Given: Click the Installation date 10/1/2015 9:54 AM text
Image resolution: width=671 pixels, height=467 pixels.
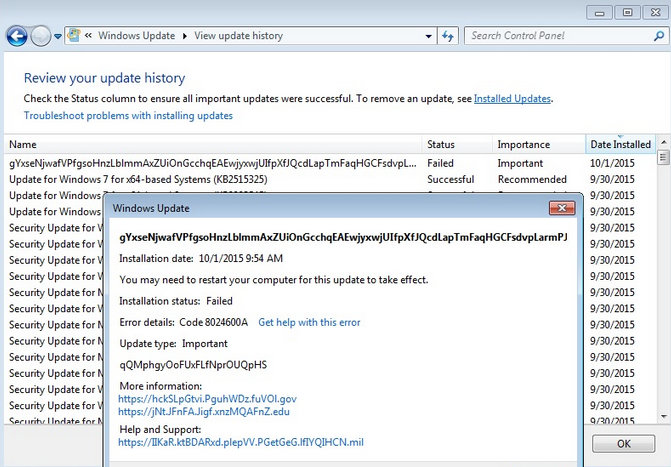Looking at the screenshot, I should click(201, 259).
